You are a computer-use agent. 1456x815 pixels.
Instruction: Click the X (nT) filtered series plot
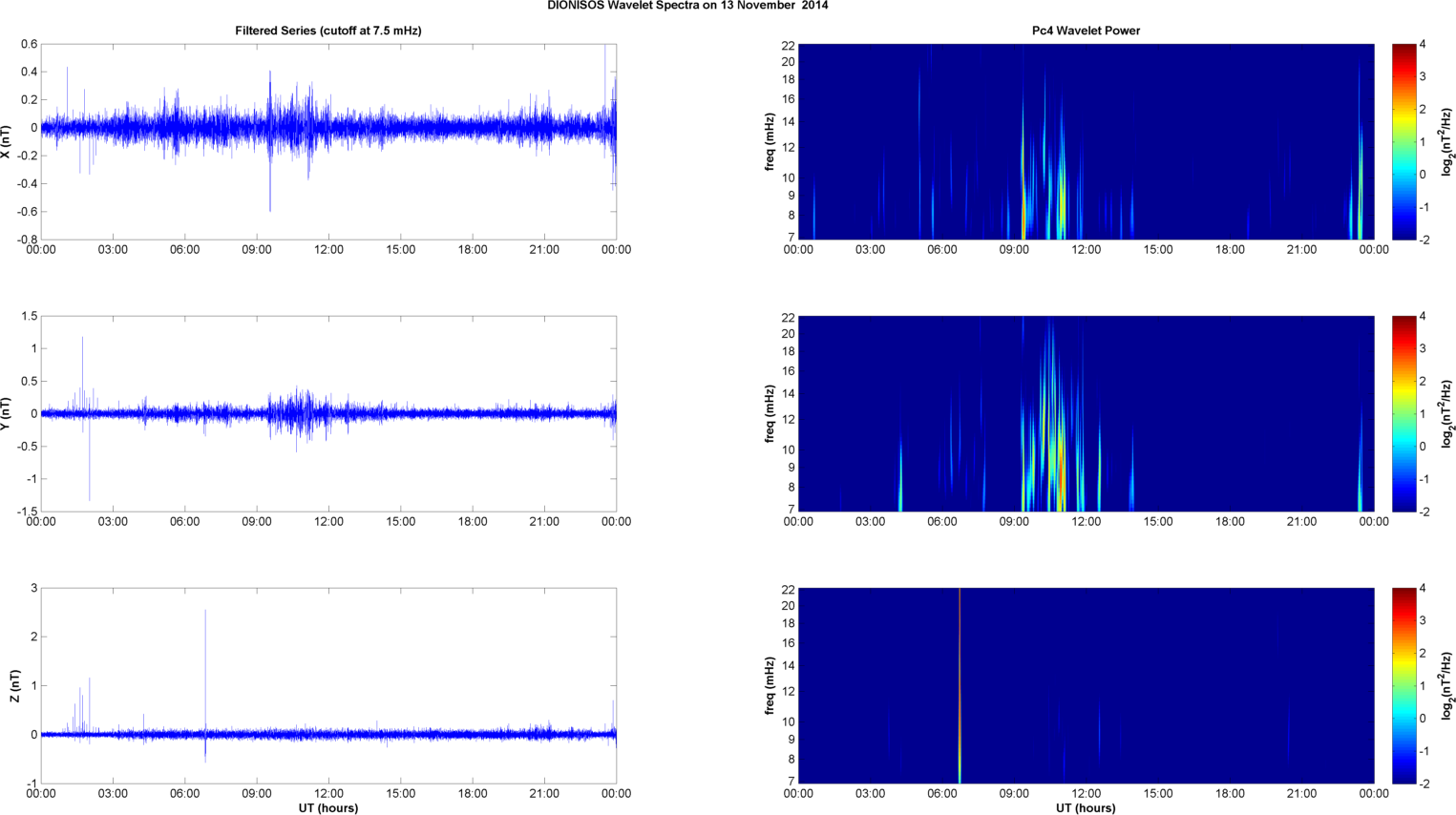click(x=328, y=141)
